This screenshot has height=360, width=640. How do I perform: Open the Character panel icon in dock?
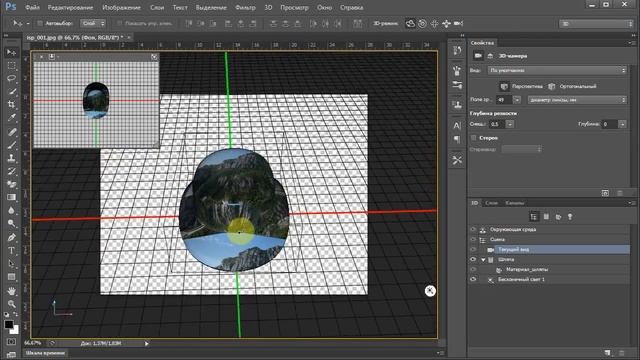pyautogui.click(x=457, y=125)
